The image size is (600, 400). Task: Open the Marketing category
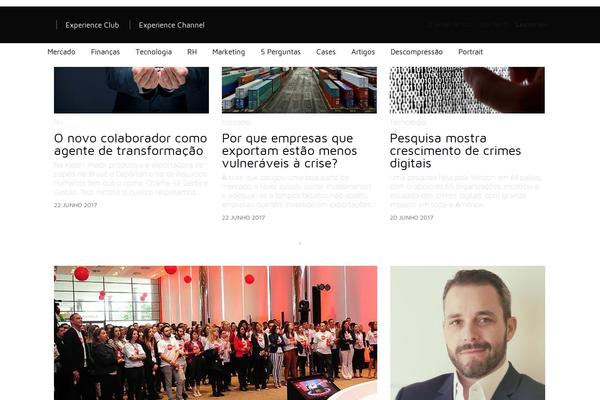click(228, 52)
